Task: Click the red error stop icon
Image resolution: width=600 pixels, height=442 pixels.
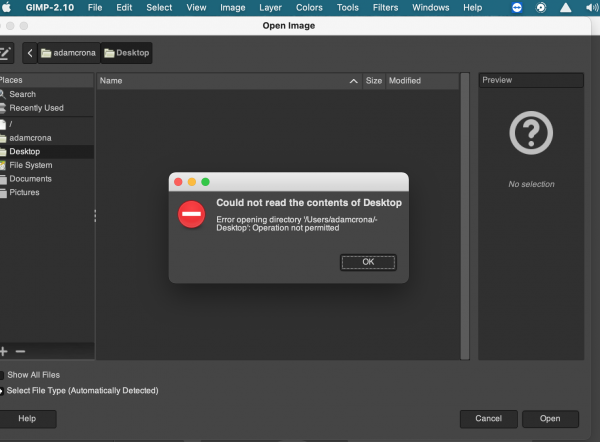Action: [x=192, y=214]
